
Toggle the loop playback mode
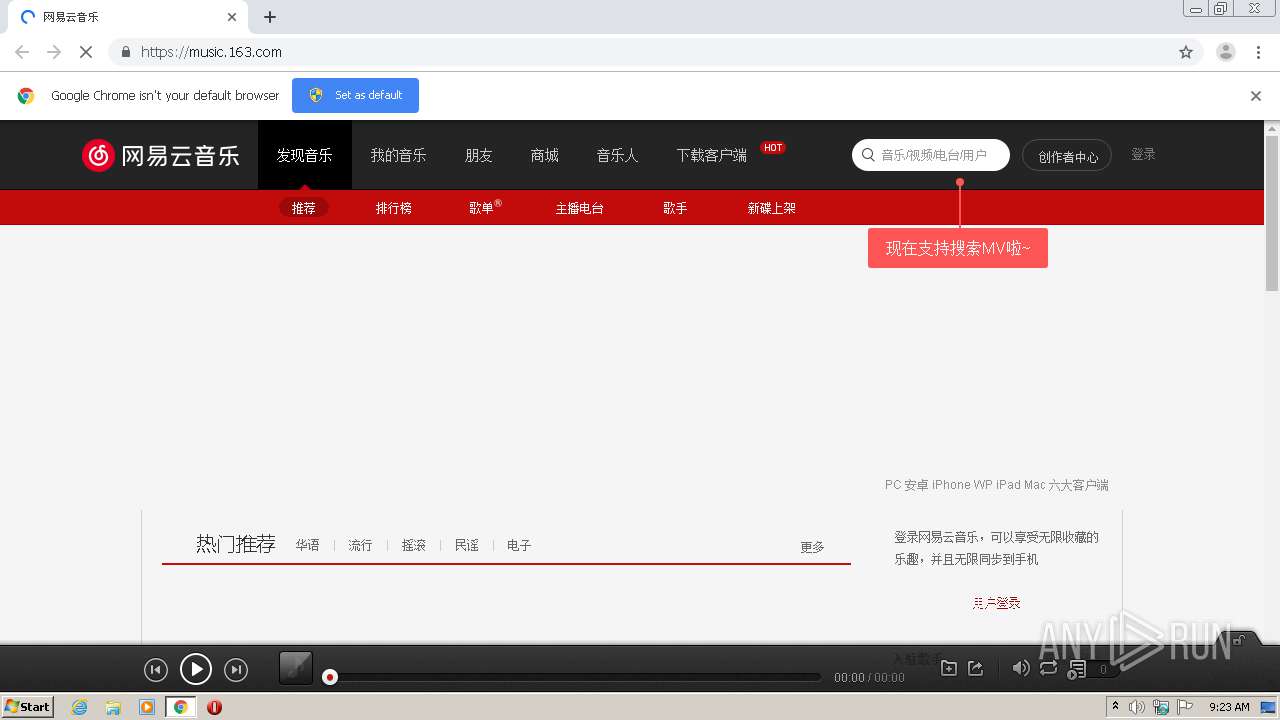(x=1048, y=668)
